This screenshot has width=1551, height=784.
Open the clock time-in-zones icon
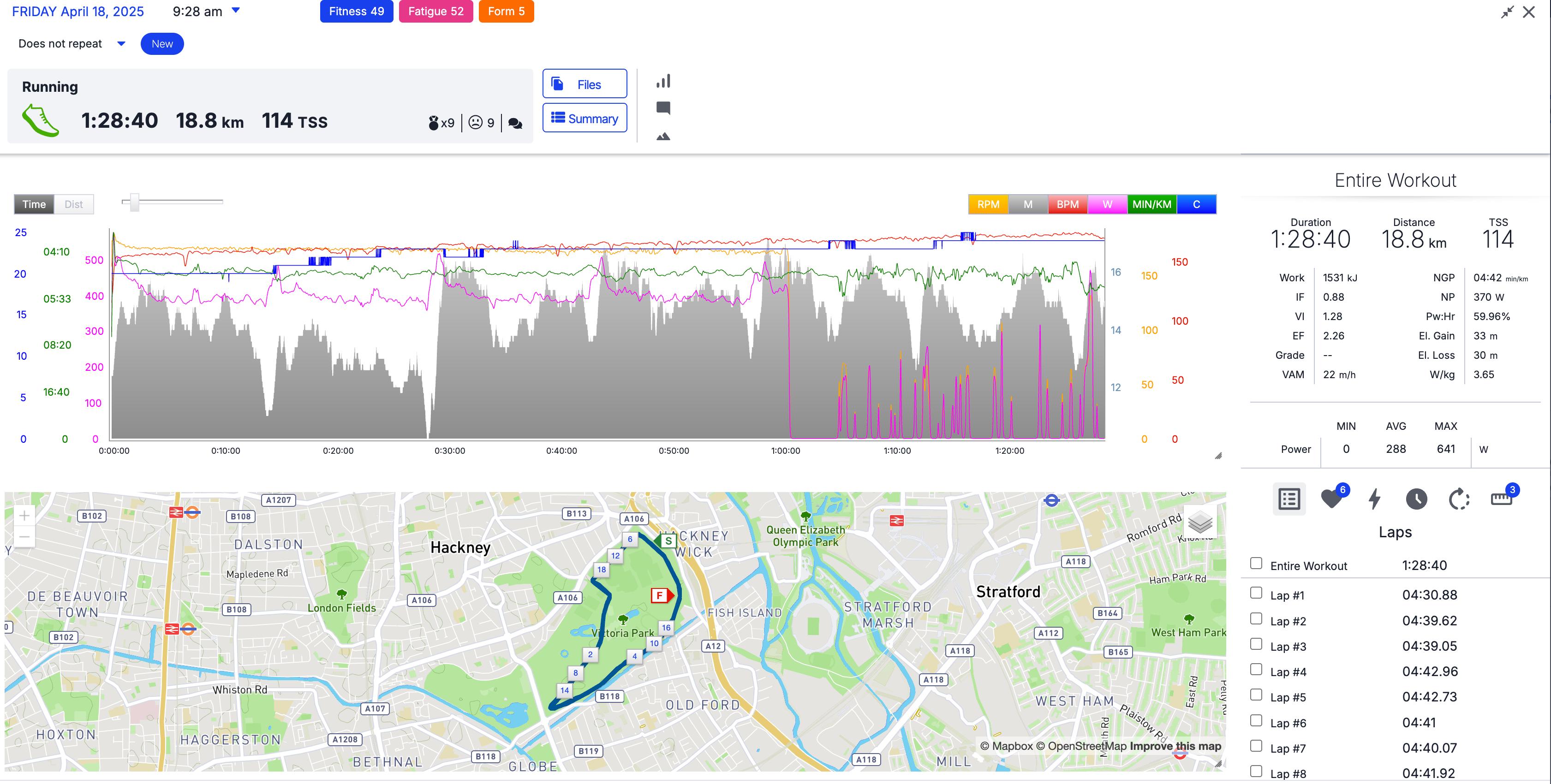pyautogui.click(x=1416, y=499)
